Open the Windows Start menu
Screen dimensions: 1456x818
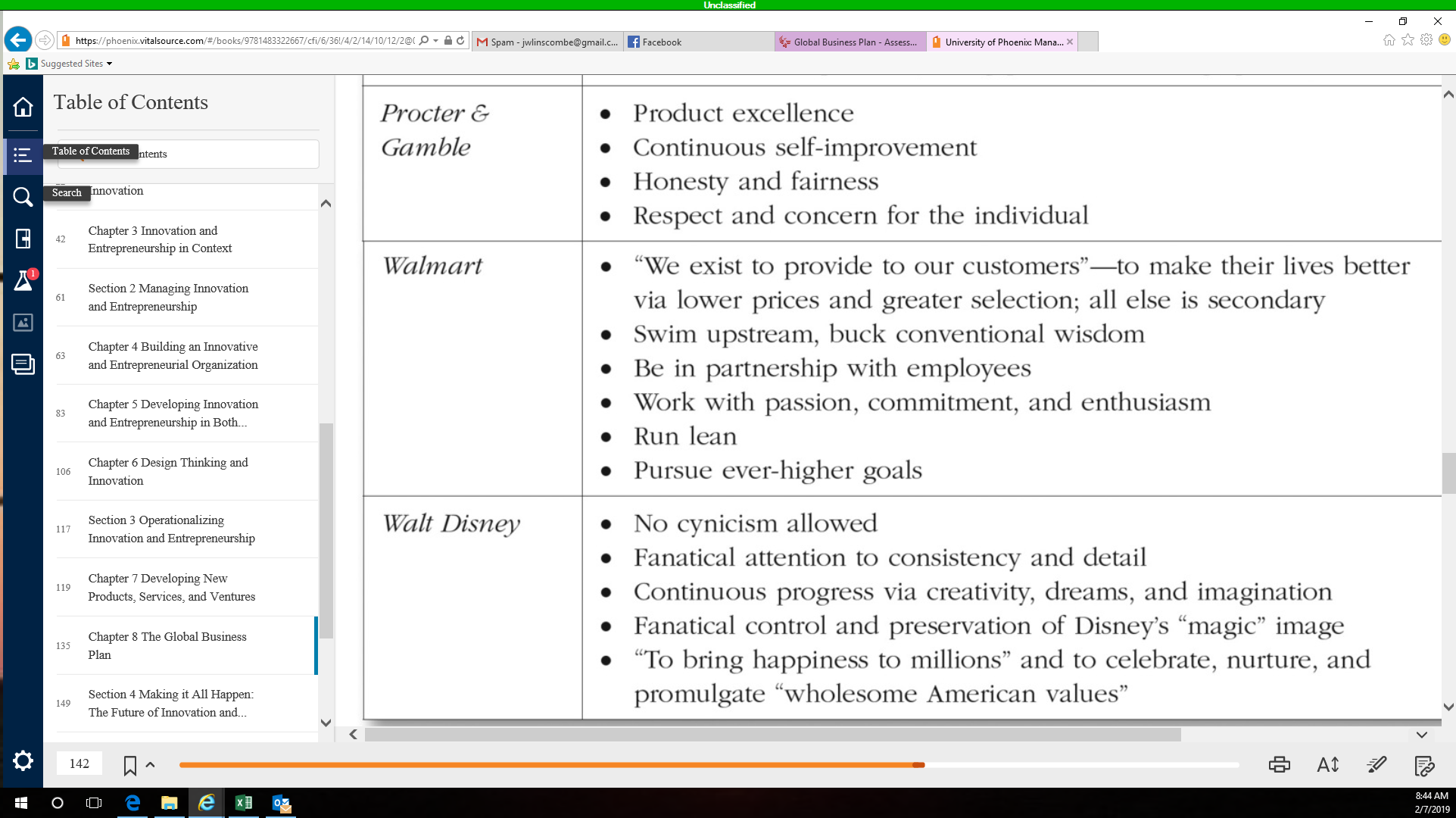(21, 803)
